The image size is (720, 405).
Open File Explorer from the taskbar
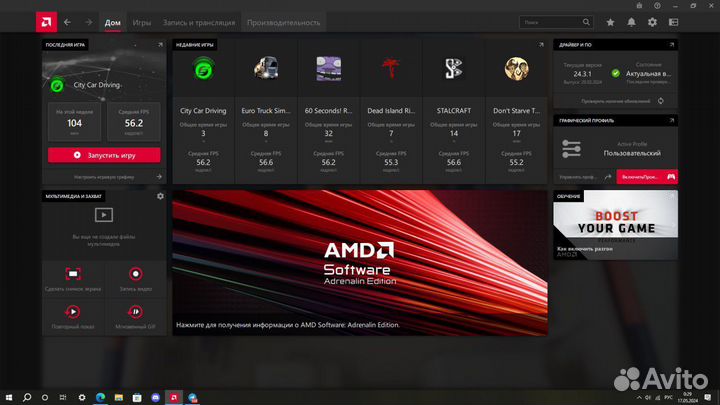point(118,397)
